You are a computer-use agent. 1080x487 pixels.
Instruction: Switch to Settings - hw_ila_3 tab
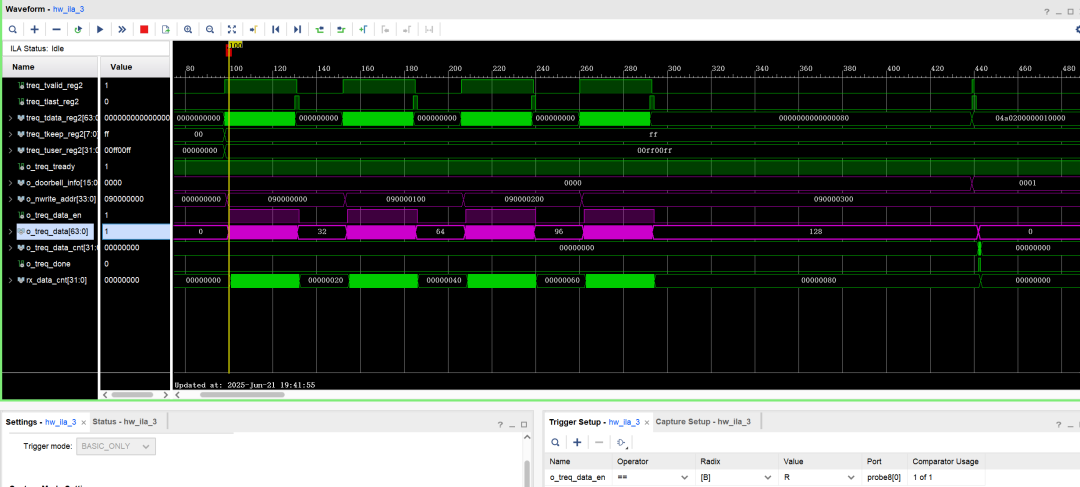[40, 422]
